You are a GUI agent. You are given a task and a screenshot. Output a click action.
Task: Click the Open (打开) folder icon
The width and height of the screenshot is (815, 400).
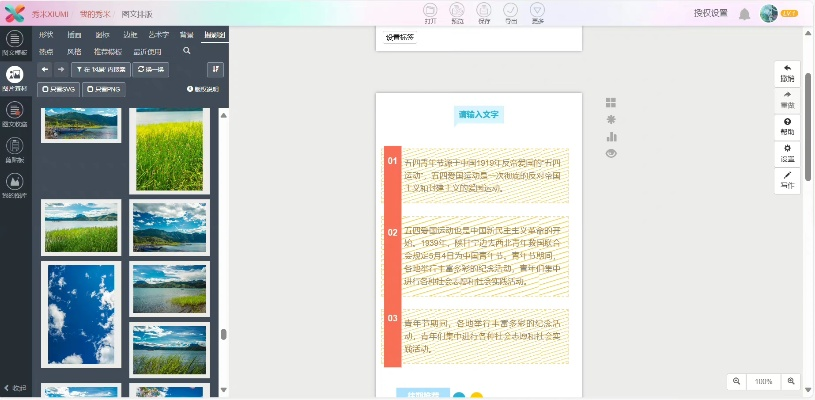[x=430, y=10]
